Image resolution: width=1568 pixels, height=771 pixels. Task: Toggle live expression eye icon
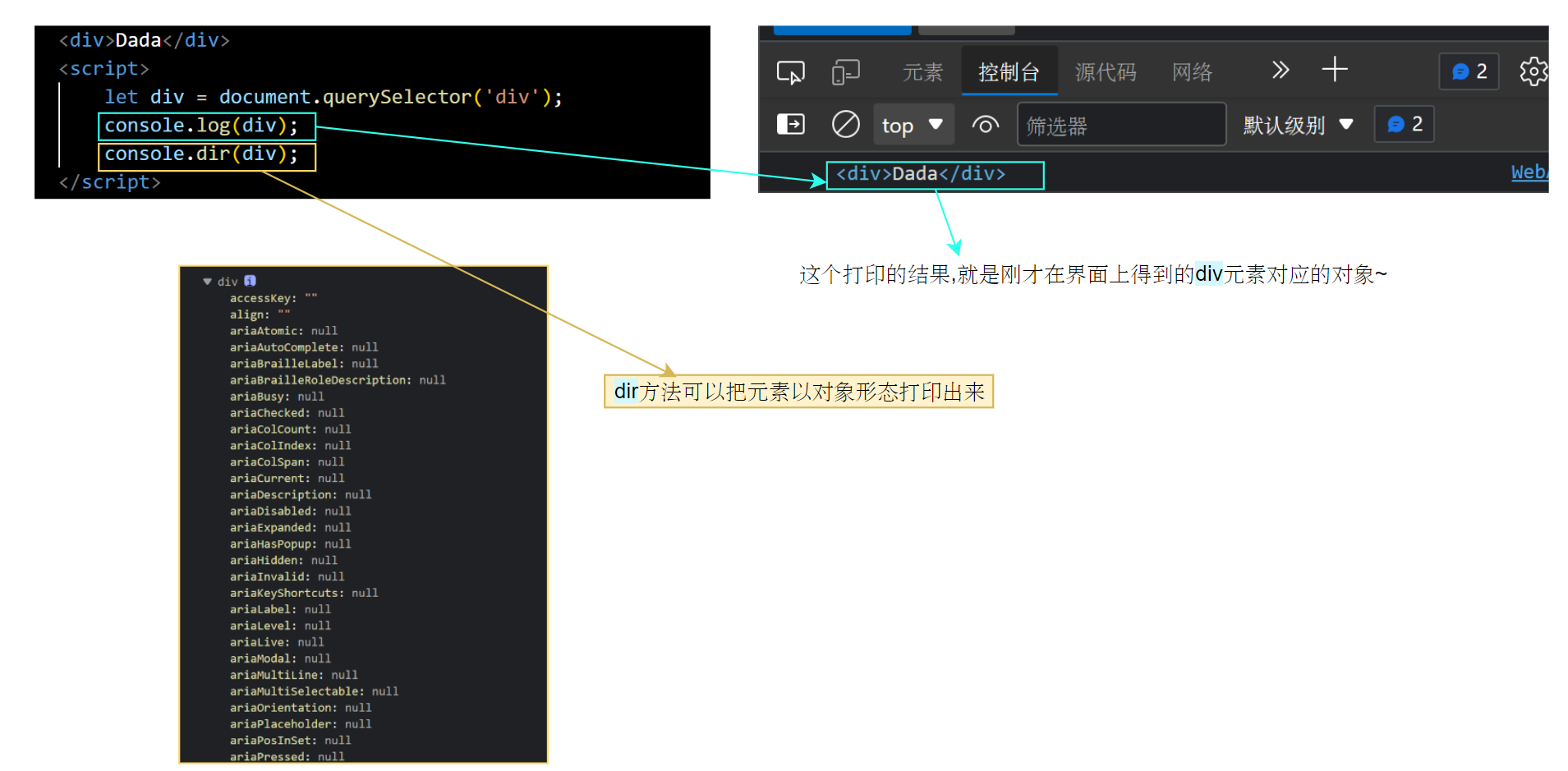pyautogui.click(x=985, y=125)
